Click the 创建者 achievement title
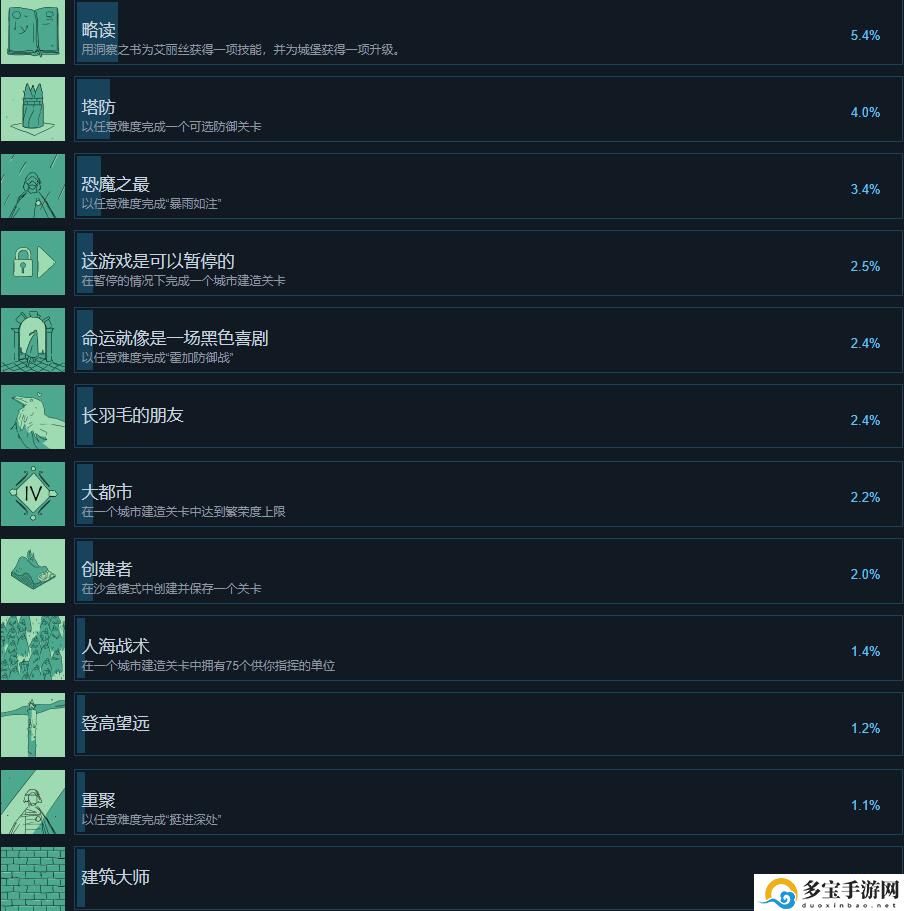This screenshot has height=911, width=904. click(106, 569)
